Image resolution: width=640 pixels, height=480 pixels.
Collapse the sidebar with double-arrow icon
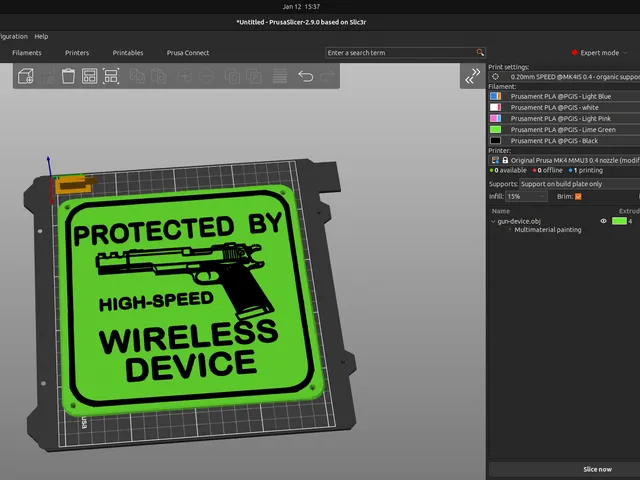coord(473,76)
